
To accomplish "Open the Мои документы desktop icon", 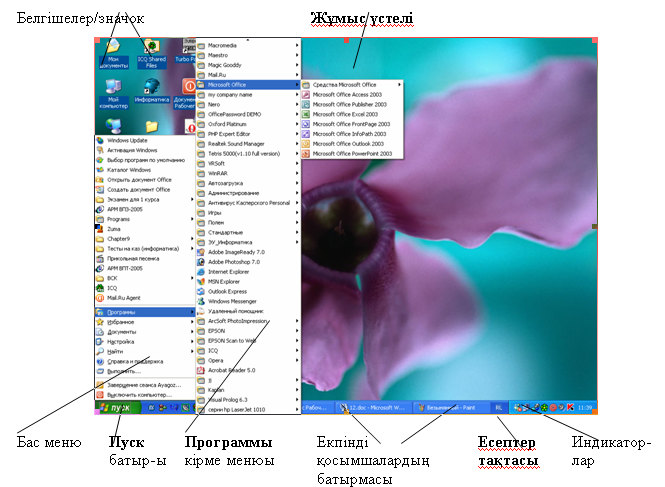I will tap(113, 54).
